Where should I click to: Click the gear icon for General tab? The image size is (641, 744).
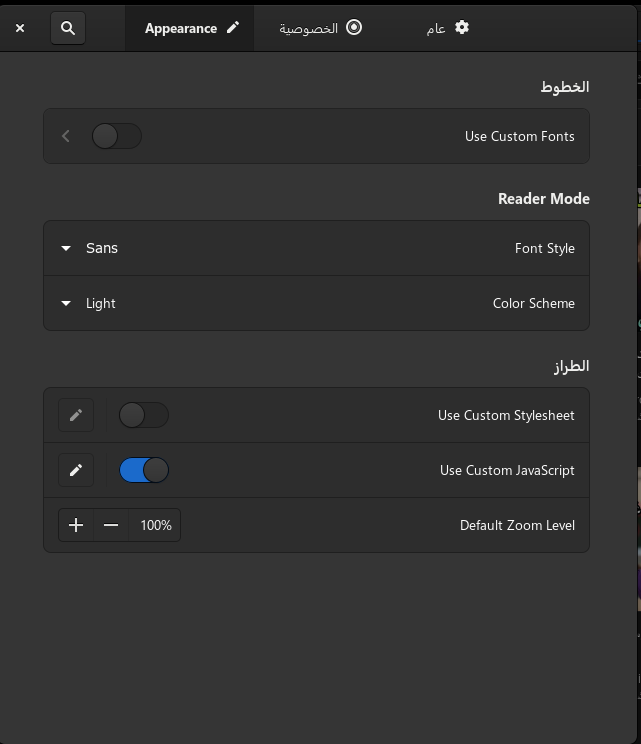461,28
